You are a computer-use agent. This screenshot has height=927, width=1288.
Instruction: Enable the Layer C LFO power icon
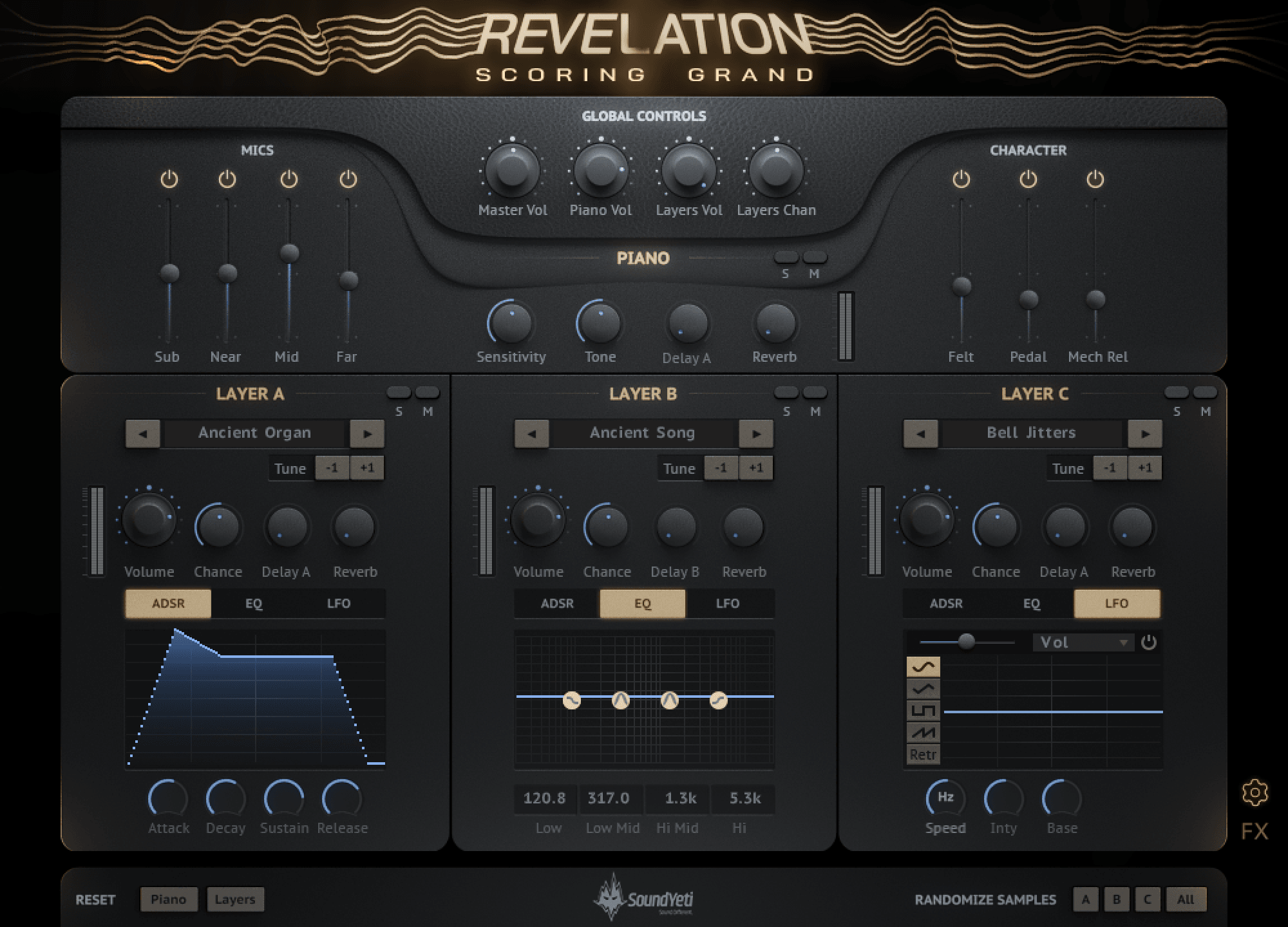tap(1148, 642)
